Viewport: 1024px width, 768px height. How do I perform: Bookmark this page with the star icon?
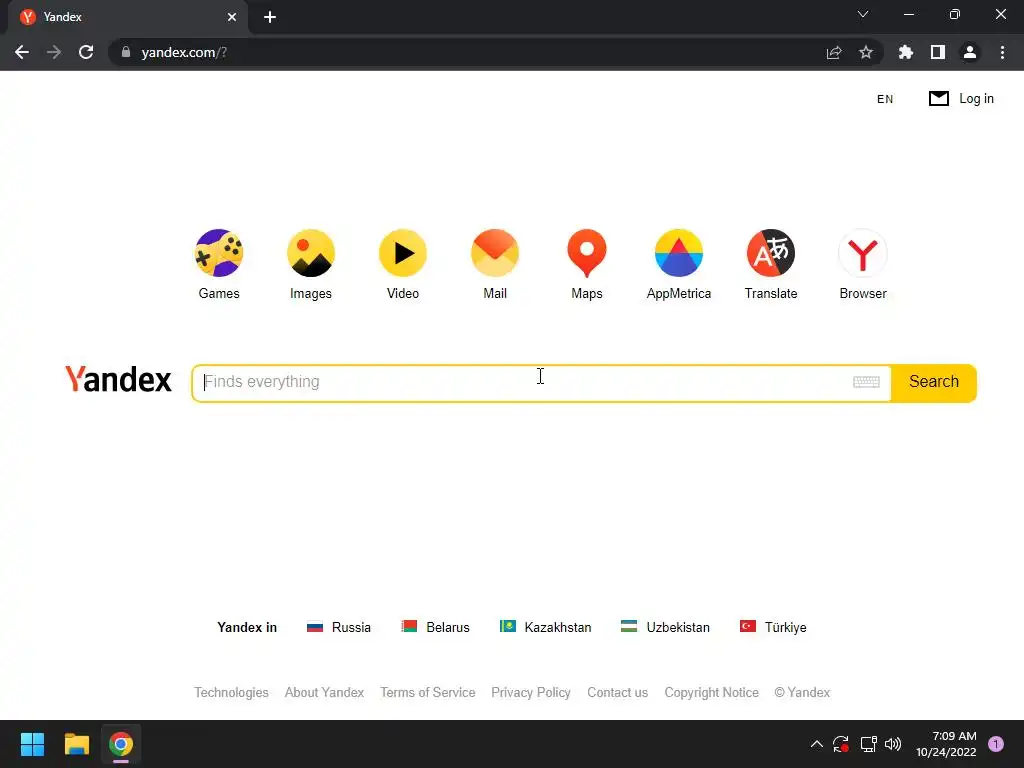click(866, 52)
